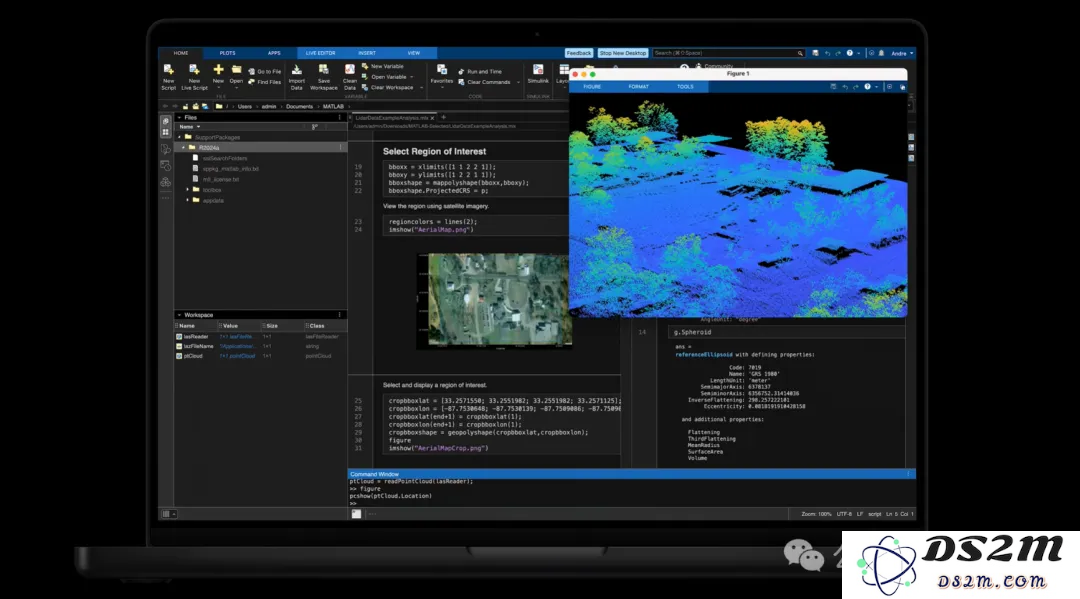
Task: Click the UTF-8 encoding status entry
Action: click(844, 514)
